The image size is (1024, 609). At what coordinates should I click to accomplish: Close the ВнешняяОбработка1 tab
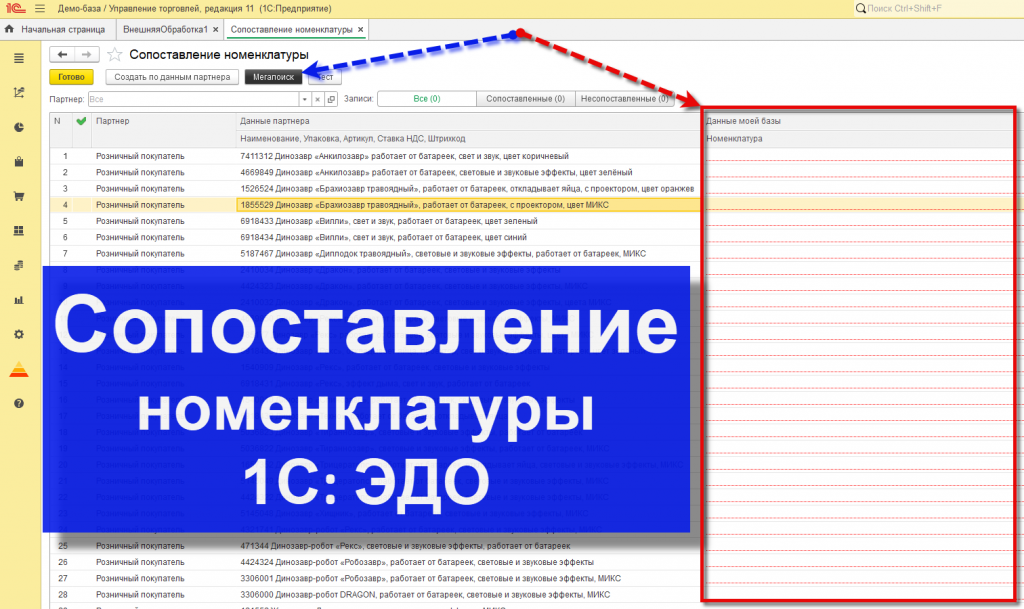pyautogui.click(x=216, y=29)
